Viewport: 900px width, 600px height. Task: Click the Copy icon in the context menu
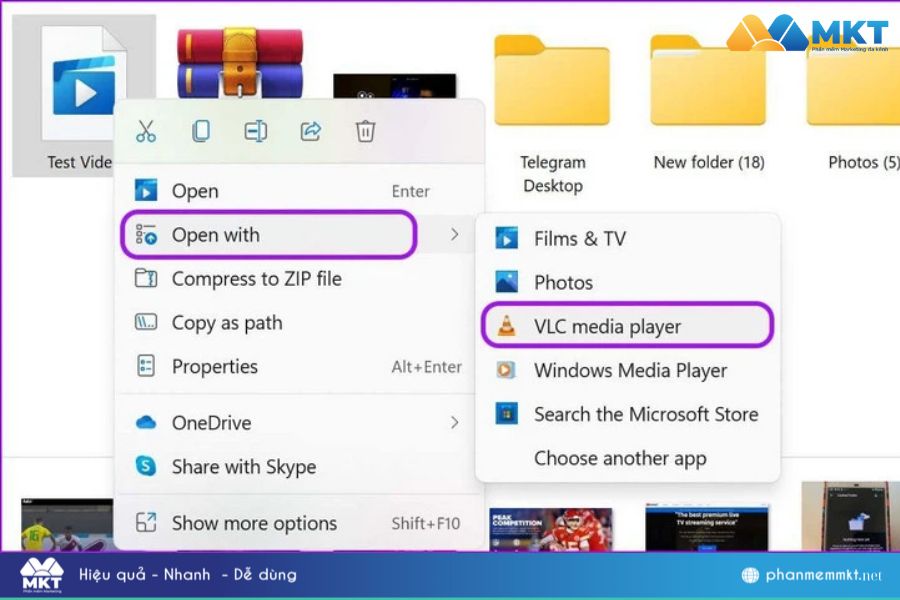(x=201, y=131)
